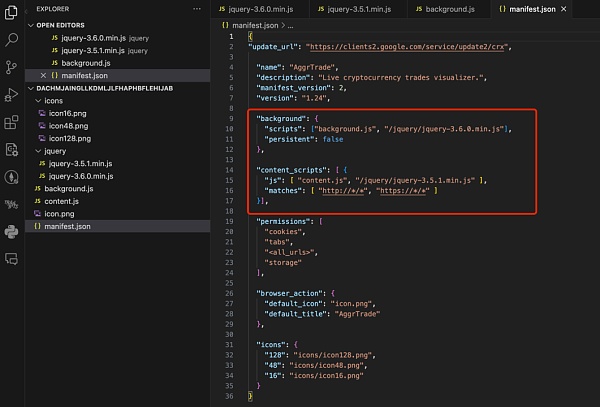Screen dimensions: 600x407
Task: Collapse the Open Editors section
Action: [x=31, y=24]
